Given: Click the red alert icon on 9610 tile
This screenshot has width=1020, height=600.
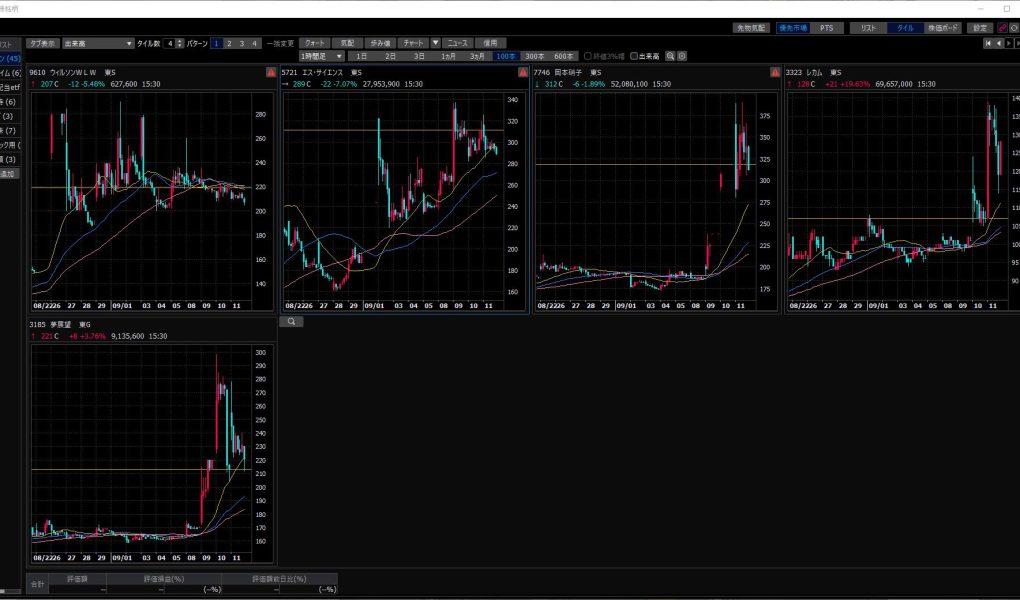Looking at the screenshot, I should 271,74.
